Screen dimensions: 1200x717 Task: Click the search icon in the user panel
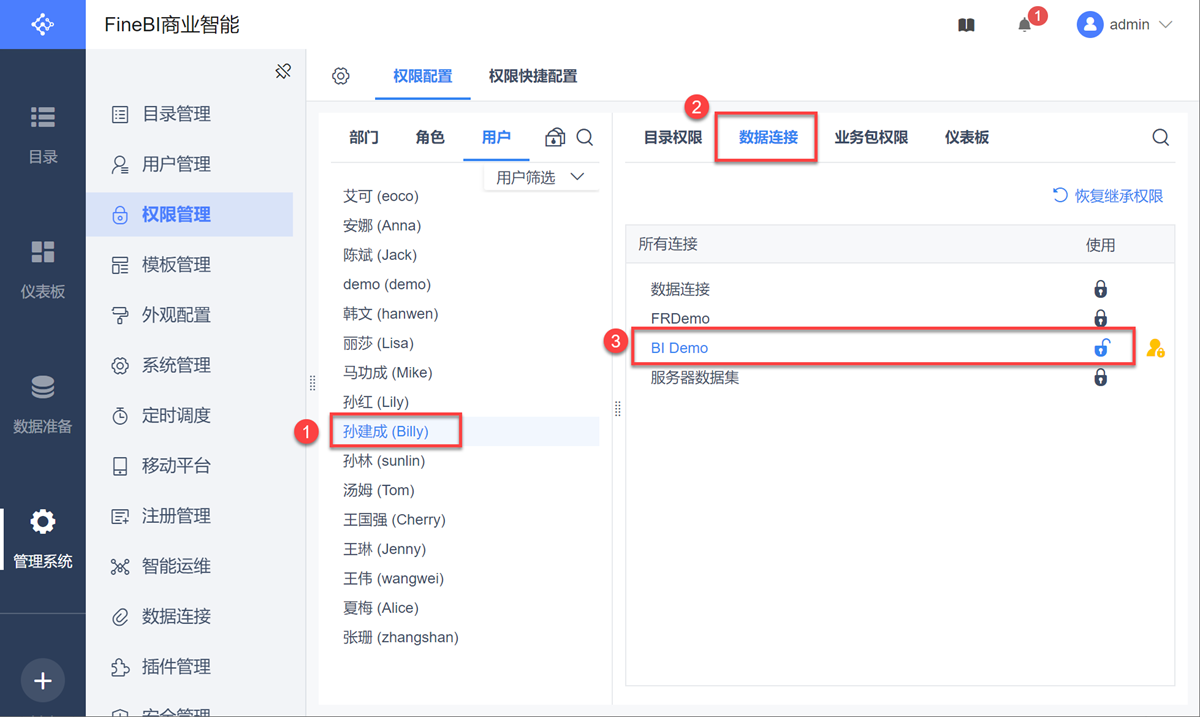(585, 138)
